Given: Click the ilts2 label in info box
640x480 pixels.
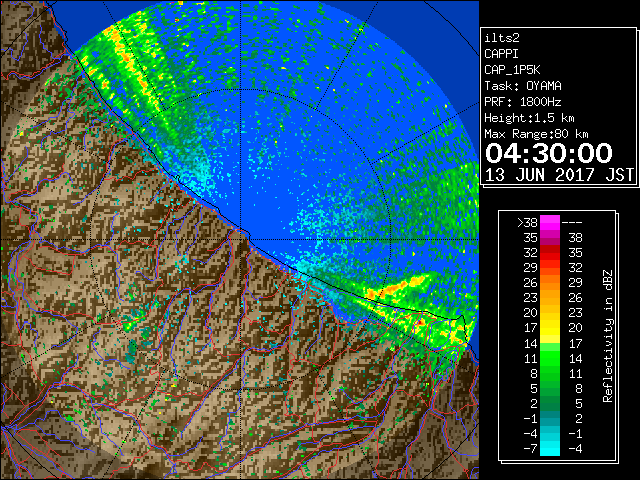Looking at the screenshot, I should click(502, 38).
